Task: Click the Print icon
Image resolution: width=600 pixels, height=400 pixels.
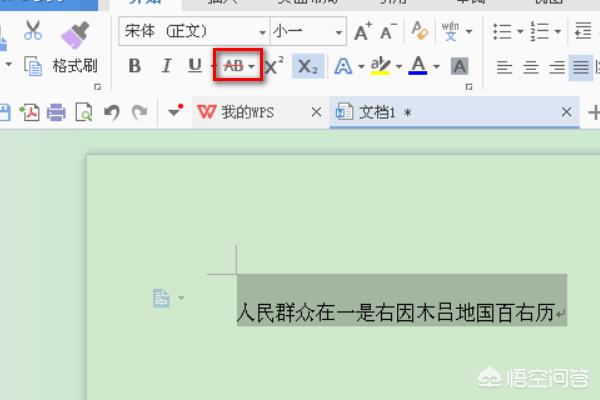Action: click(56, 113)
